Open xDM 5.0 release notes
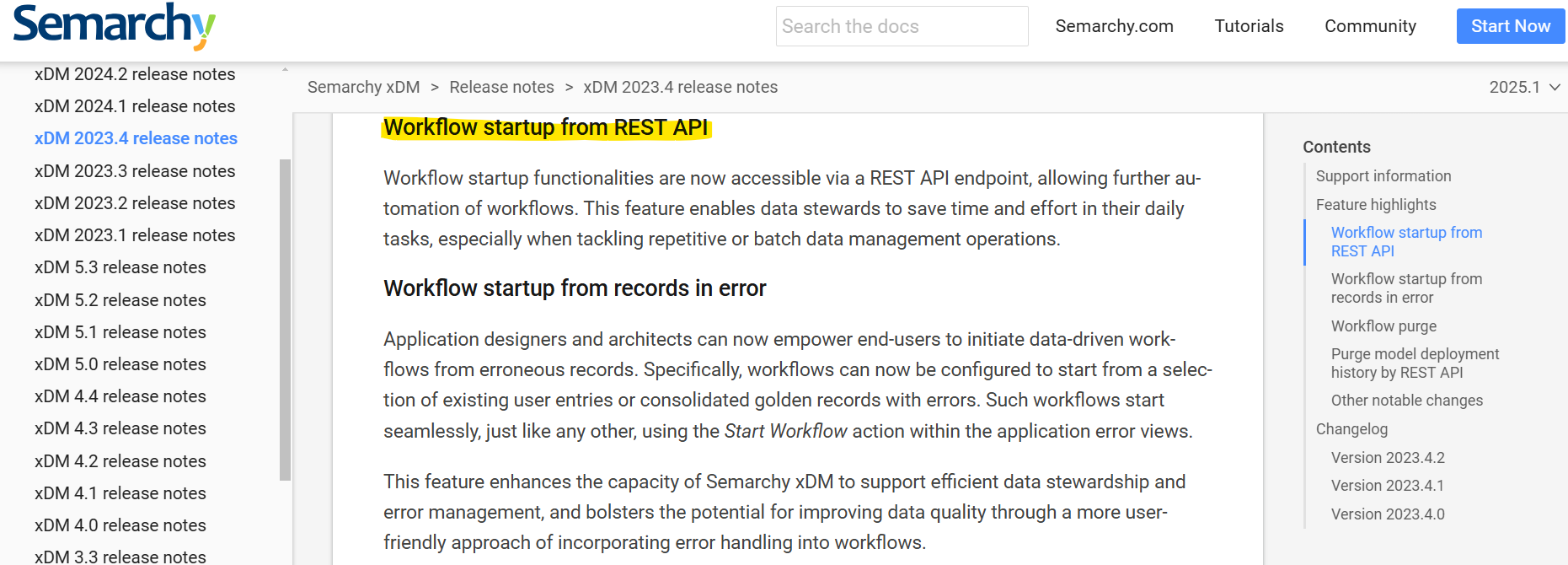Viewport: 1568px width, 565px height. coord(120,364)
